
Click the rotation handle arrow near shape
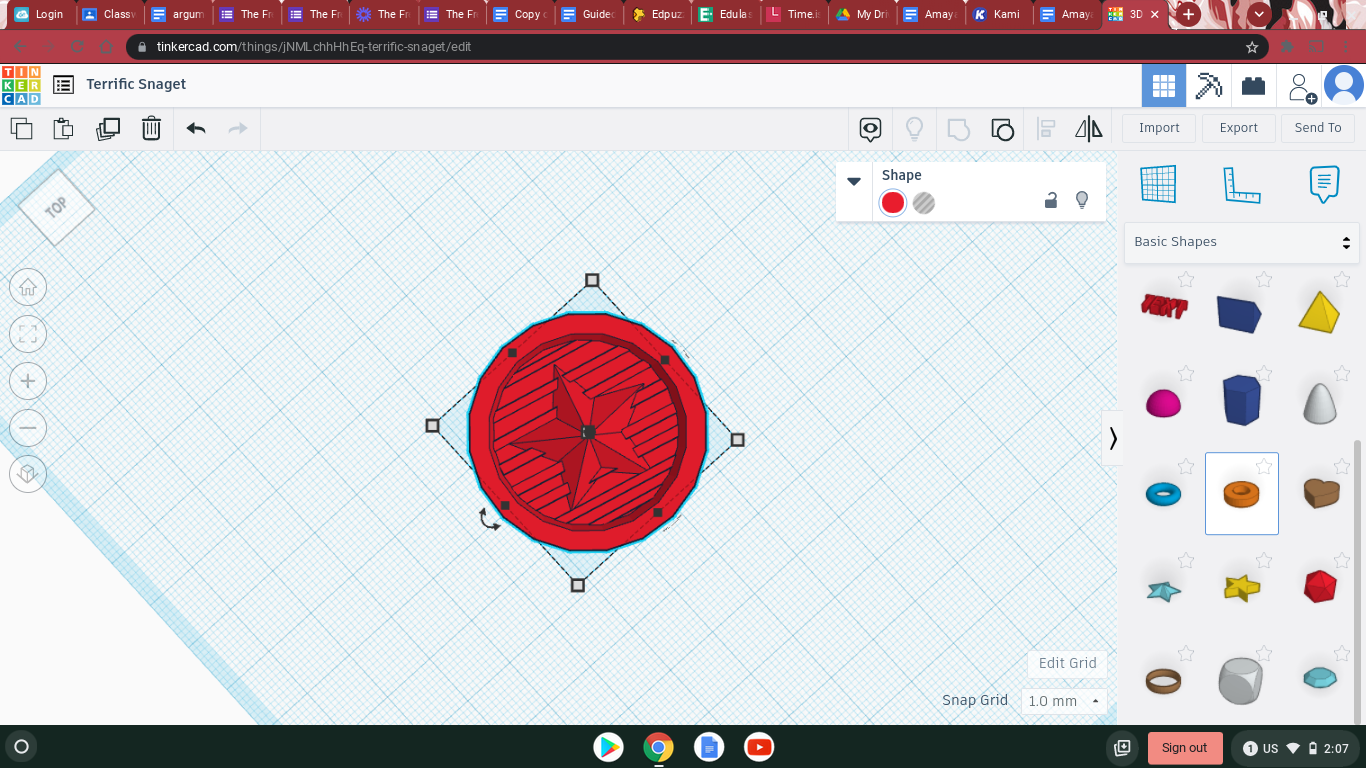[489, 519]
